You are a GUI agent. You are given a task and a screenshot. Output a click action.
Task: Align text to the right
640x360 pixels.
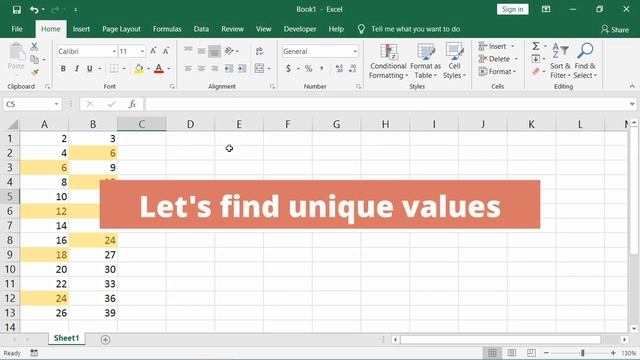214,69
